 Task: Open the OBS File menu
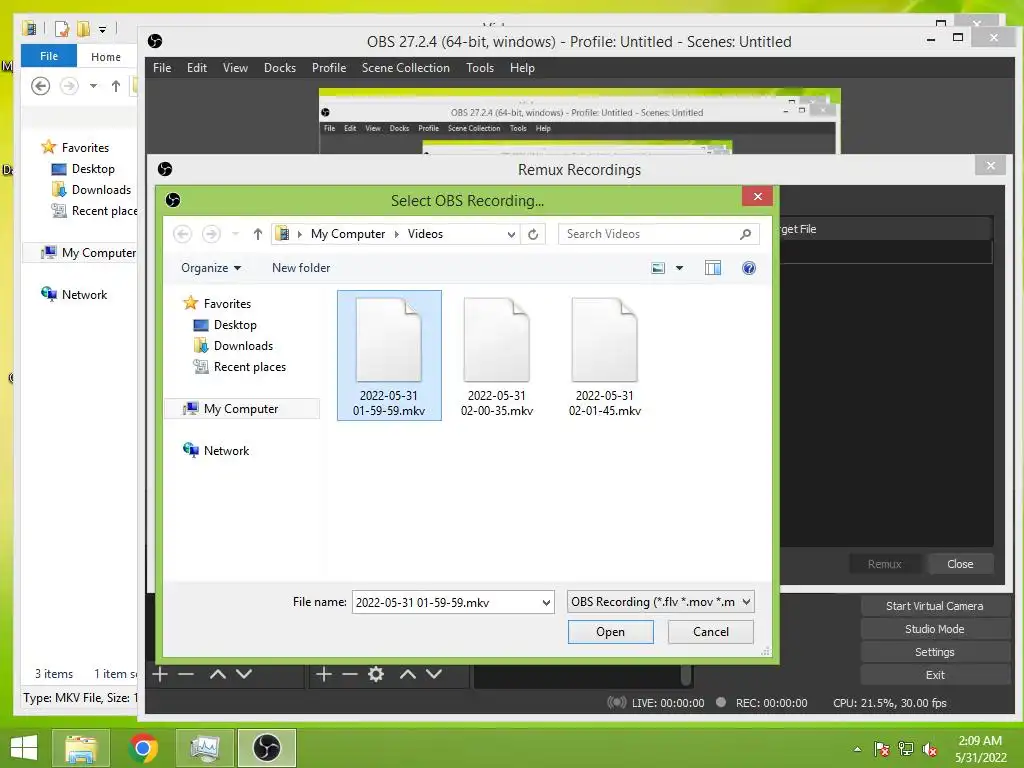pos(162,68)
